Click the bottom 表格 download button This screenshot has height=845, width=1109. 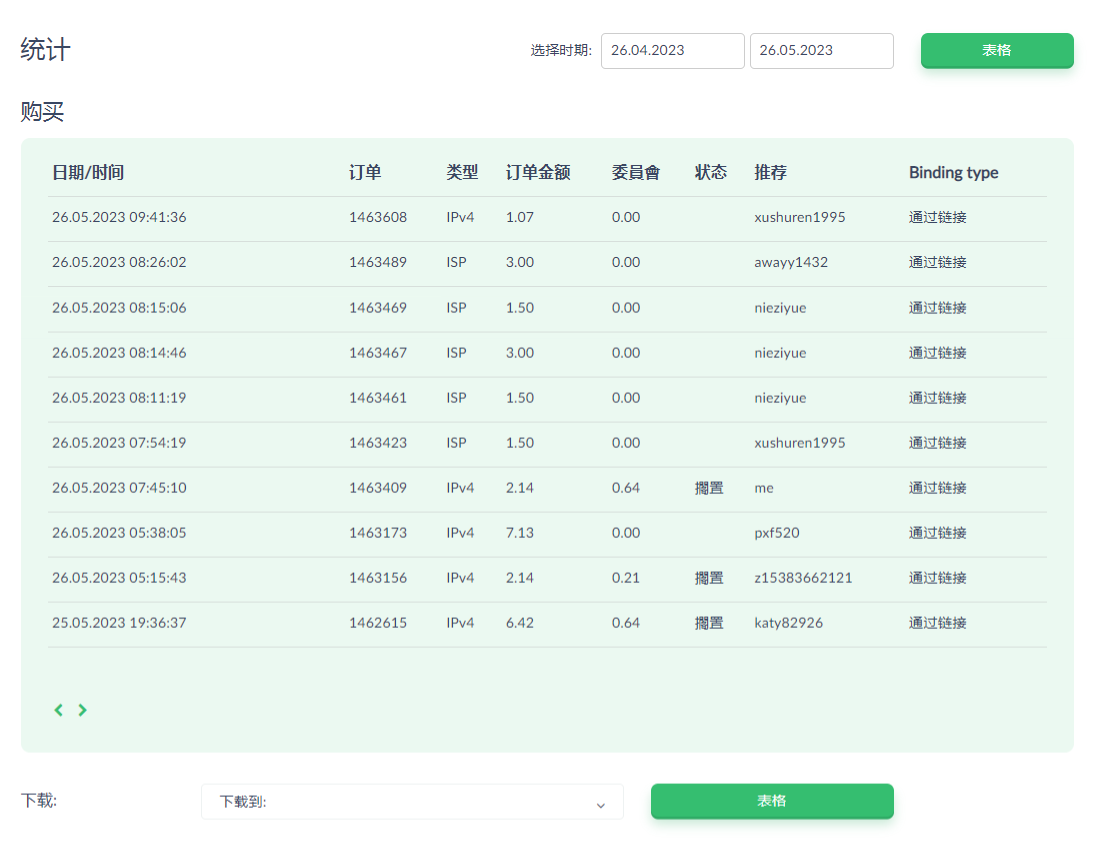(x=772, y=801)
